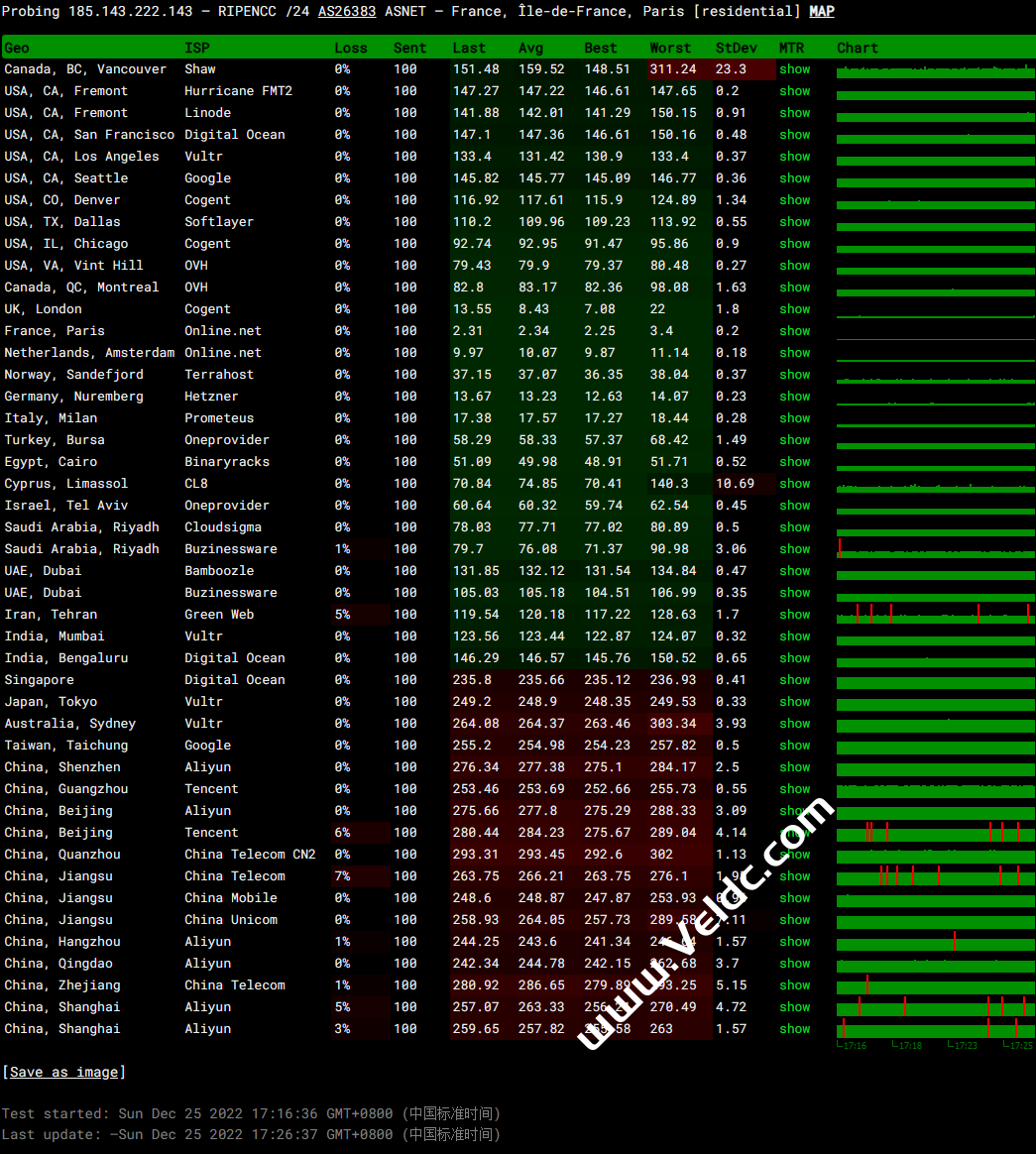Open the MAP link
This screenshot has width=1036, height=1154.
pos(822,12)
